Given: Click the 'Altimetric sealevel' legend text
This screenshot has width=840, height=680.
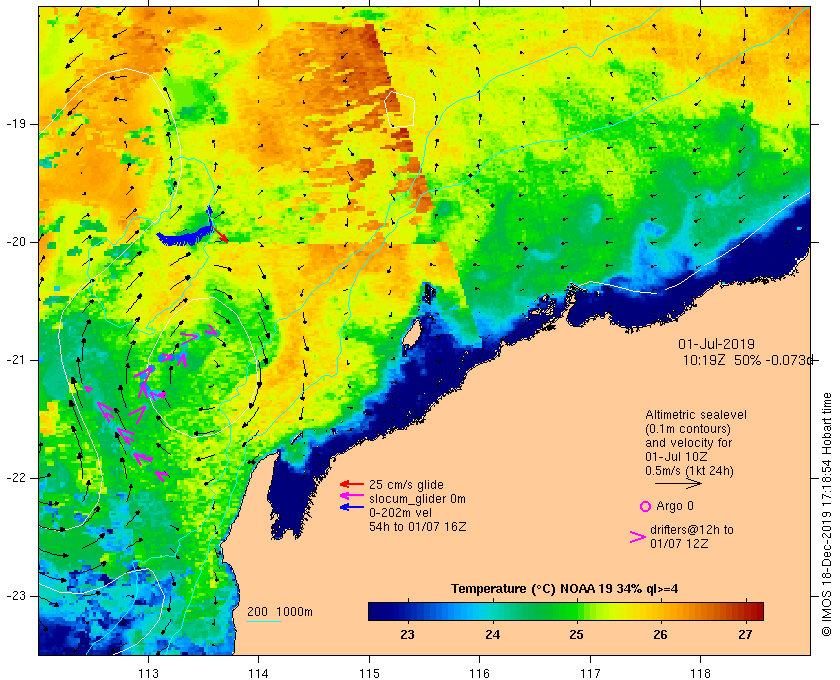Looking at the screenshot, I should click(695, 415).
